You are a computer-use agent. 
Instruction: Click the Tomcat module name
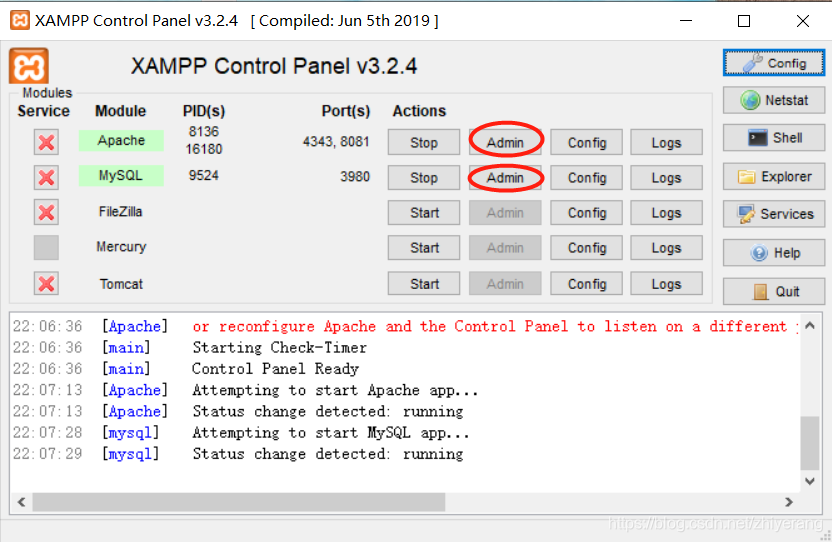pos(121,284)
